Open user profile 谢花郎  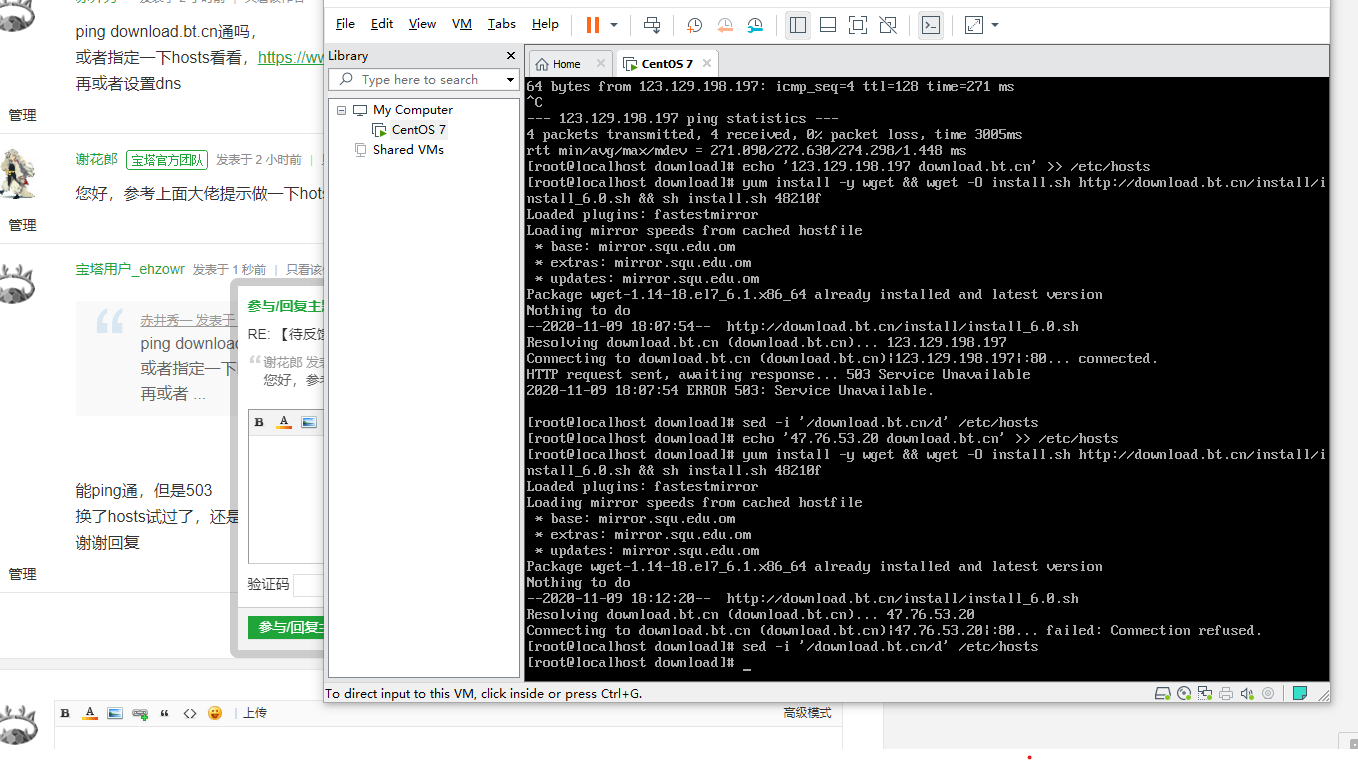click(97, 159)
